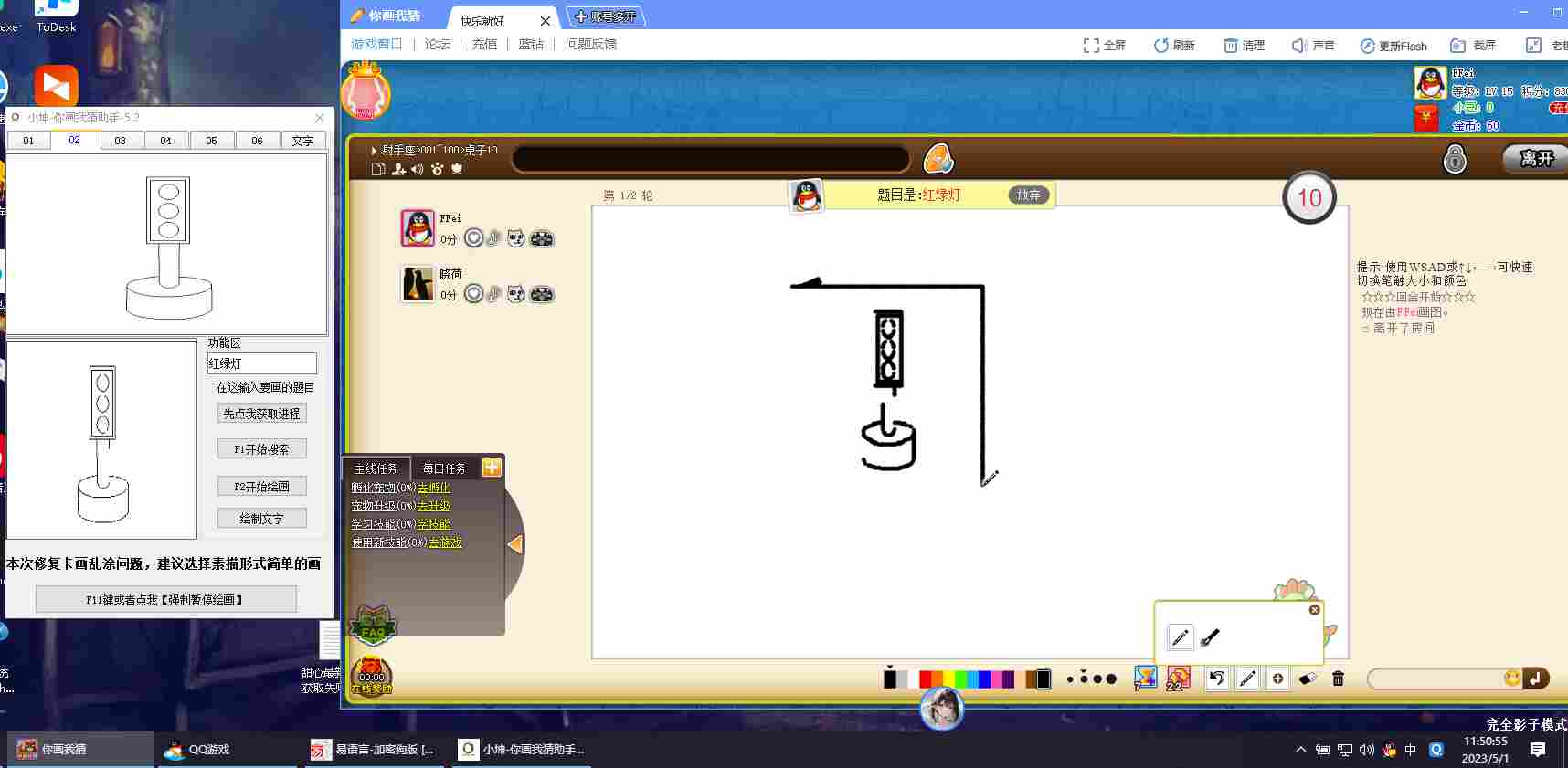The image size is (1568, 768).
Task: Switch to the 每日任务 tab
Action: [x=444, y=468]
